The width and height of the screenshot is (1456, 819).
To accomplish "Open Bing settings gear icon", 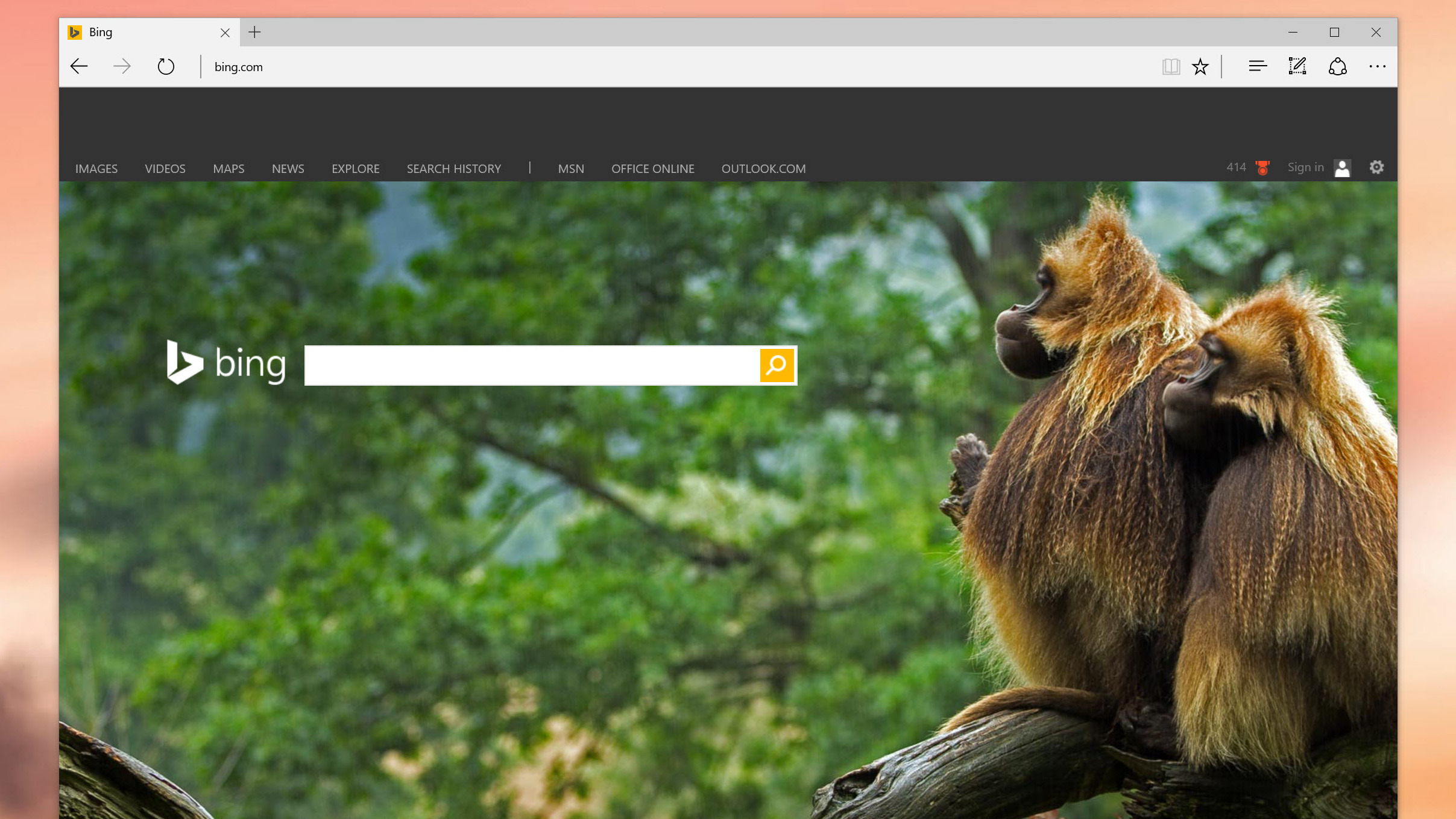I will pos(1376,167).
